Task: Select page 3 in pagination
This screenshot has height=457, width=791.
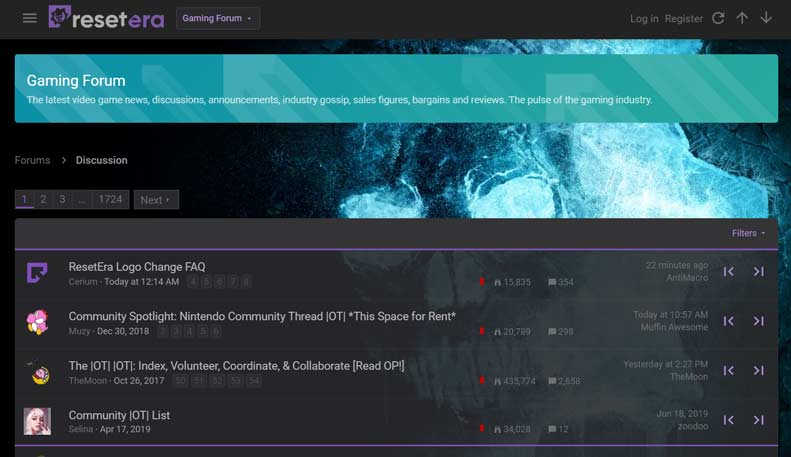Action: [x=62, y=199]
